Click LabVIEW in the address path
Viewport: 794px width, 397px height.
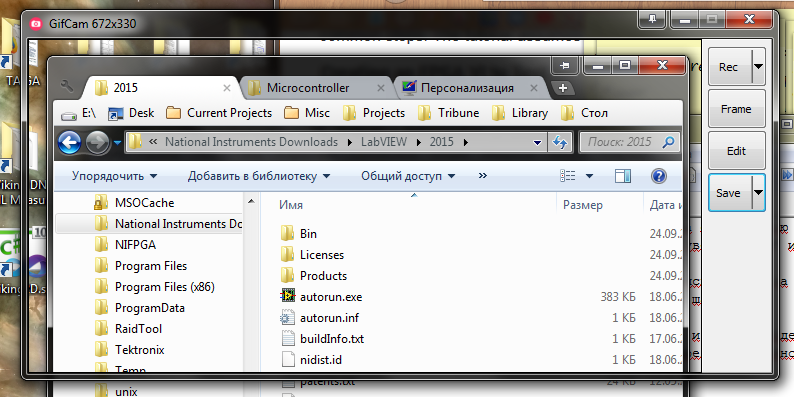click(384, 142)
